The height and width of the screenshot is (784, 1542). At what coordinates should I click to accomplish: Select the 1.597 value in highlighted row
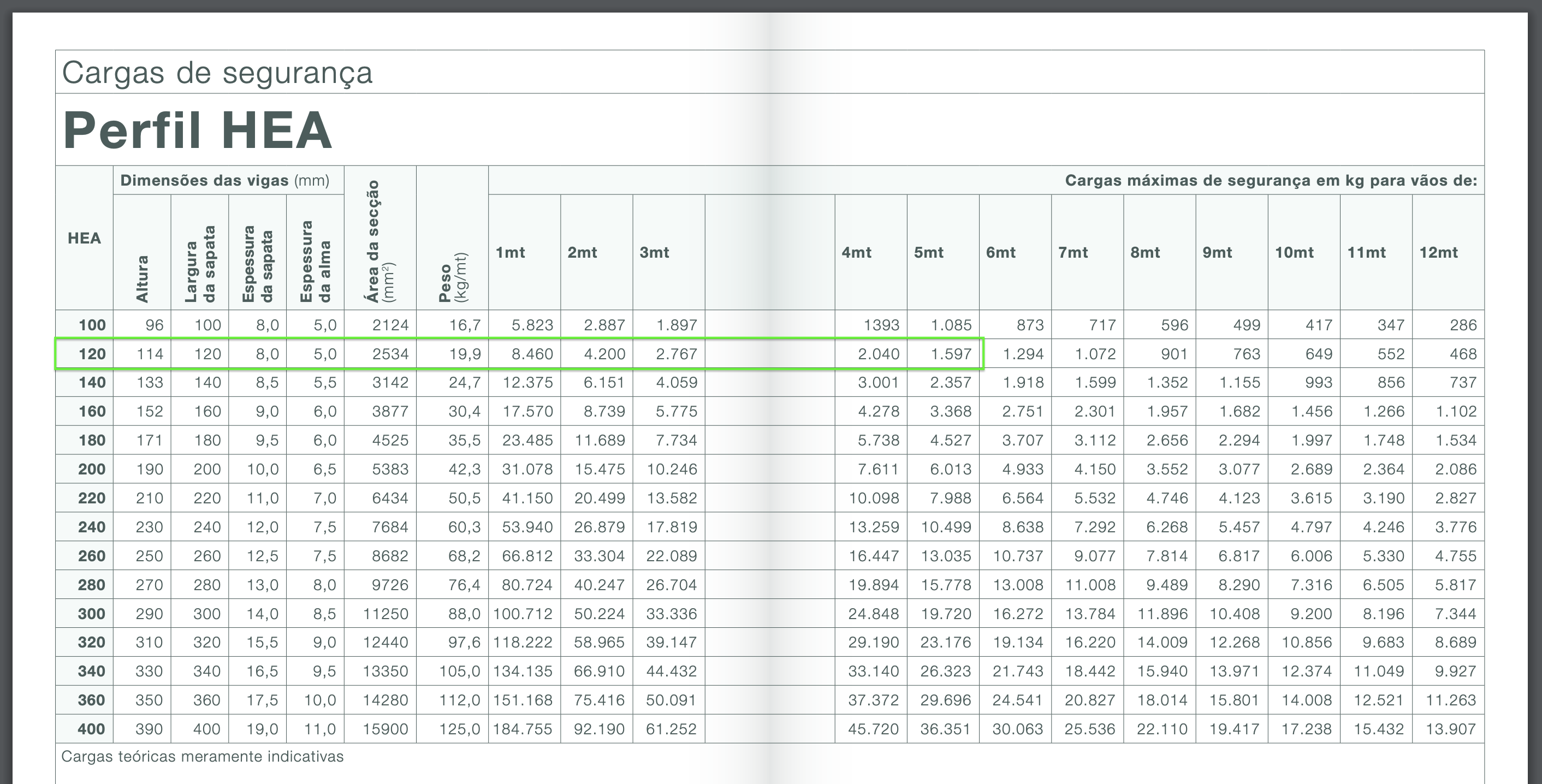click(951, 354)
